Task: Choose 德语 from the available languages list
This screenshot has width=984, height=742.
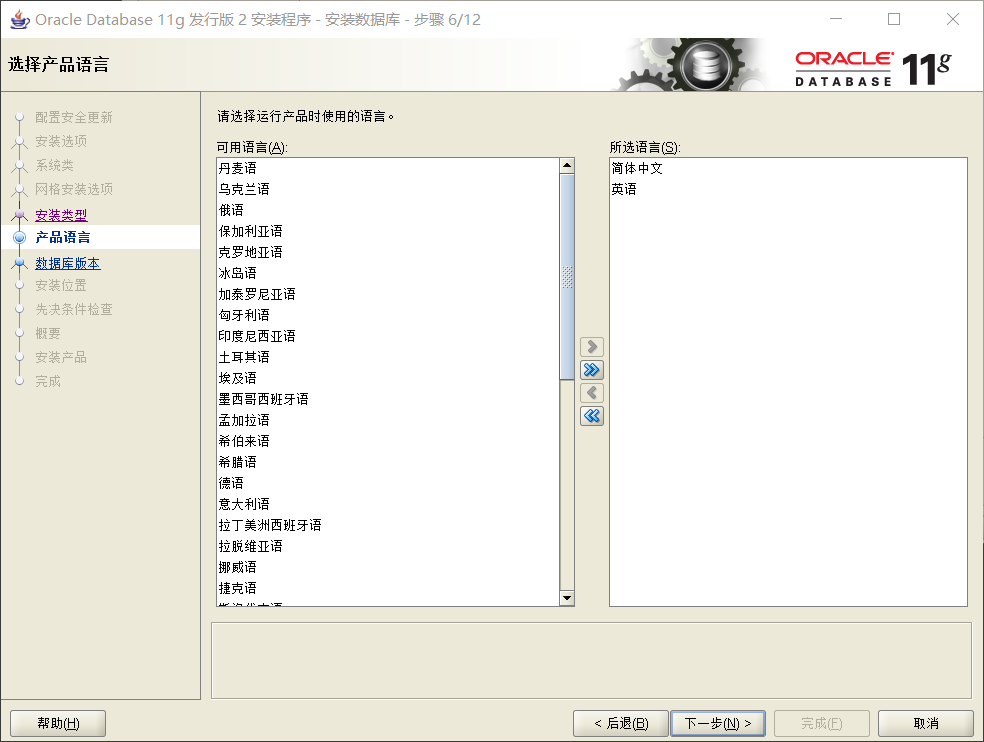Action: pos(231,483)
